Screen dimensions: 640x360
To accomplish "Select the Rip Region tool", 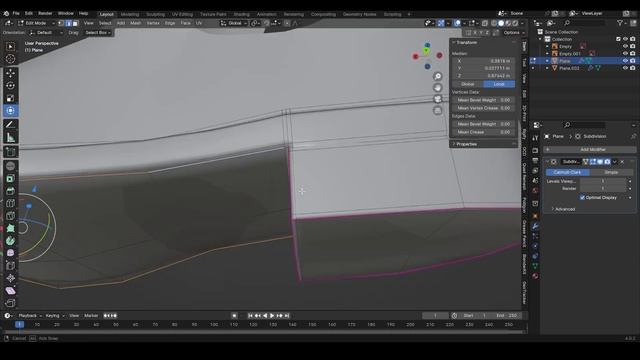I will click(11, 303).
